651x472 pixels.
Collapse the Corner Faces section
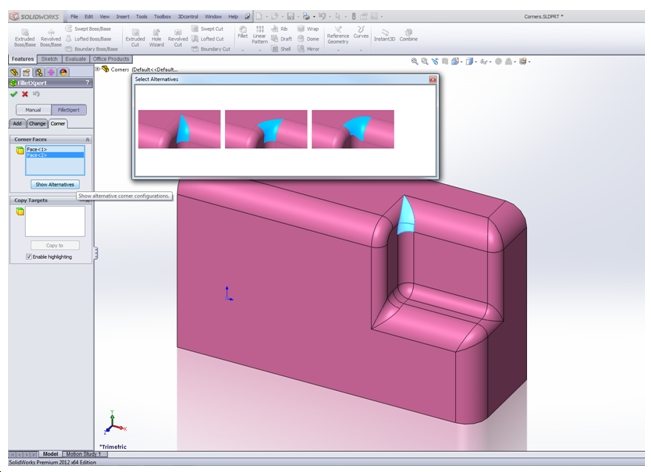[88, 139]
